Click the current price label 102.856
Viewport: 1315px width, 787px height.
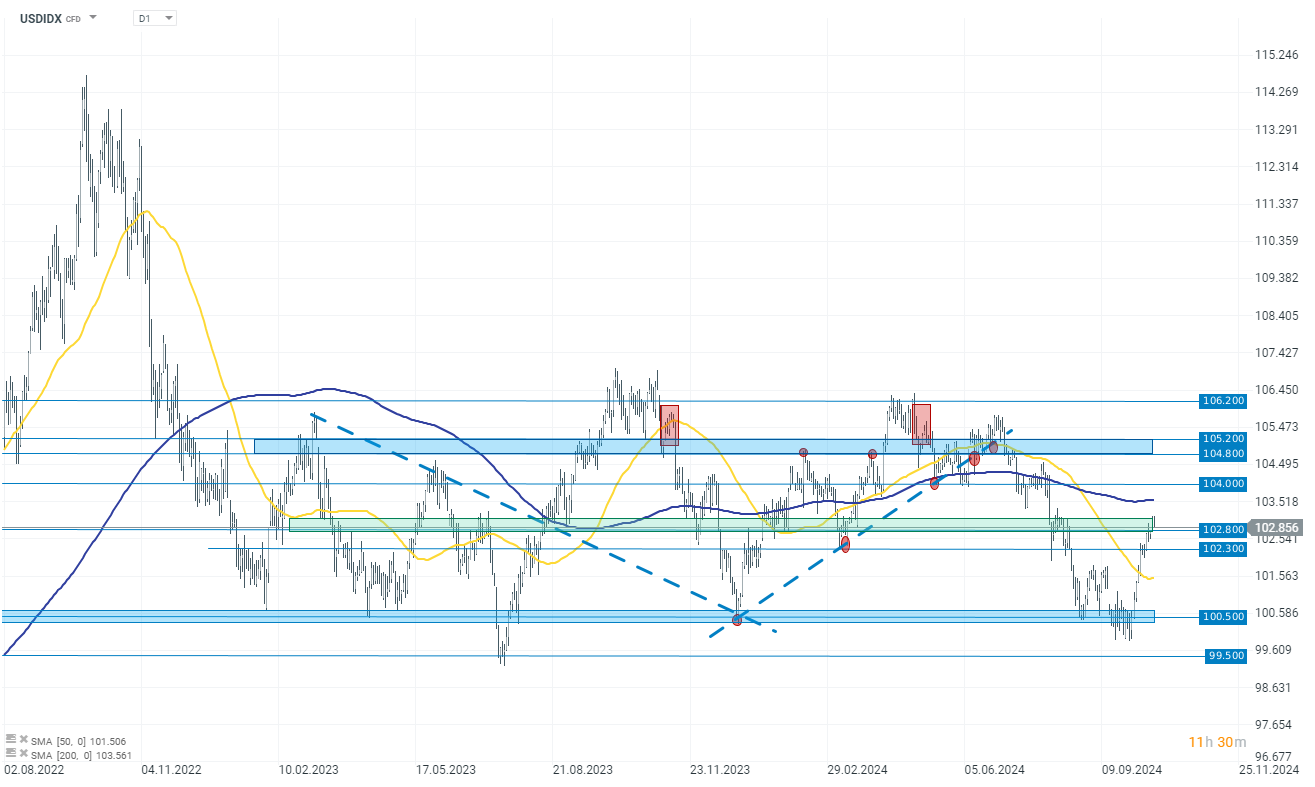(1276, 528)
